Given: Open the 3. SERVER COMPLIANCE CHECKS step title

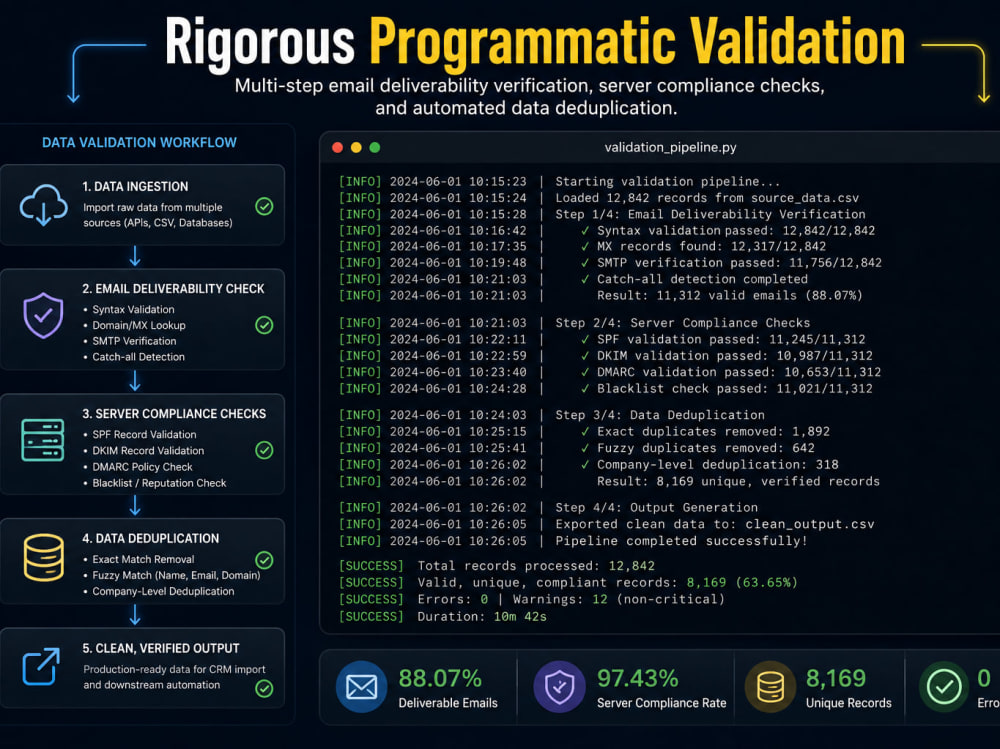Looking at the screenshot, I should tap(174, 413).
